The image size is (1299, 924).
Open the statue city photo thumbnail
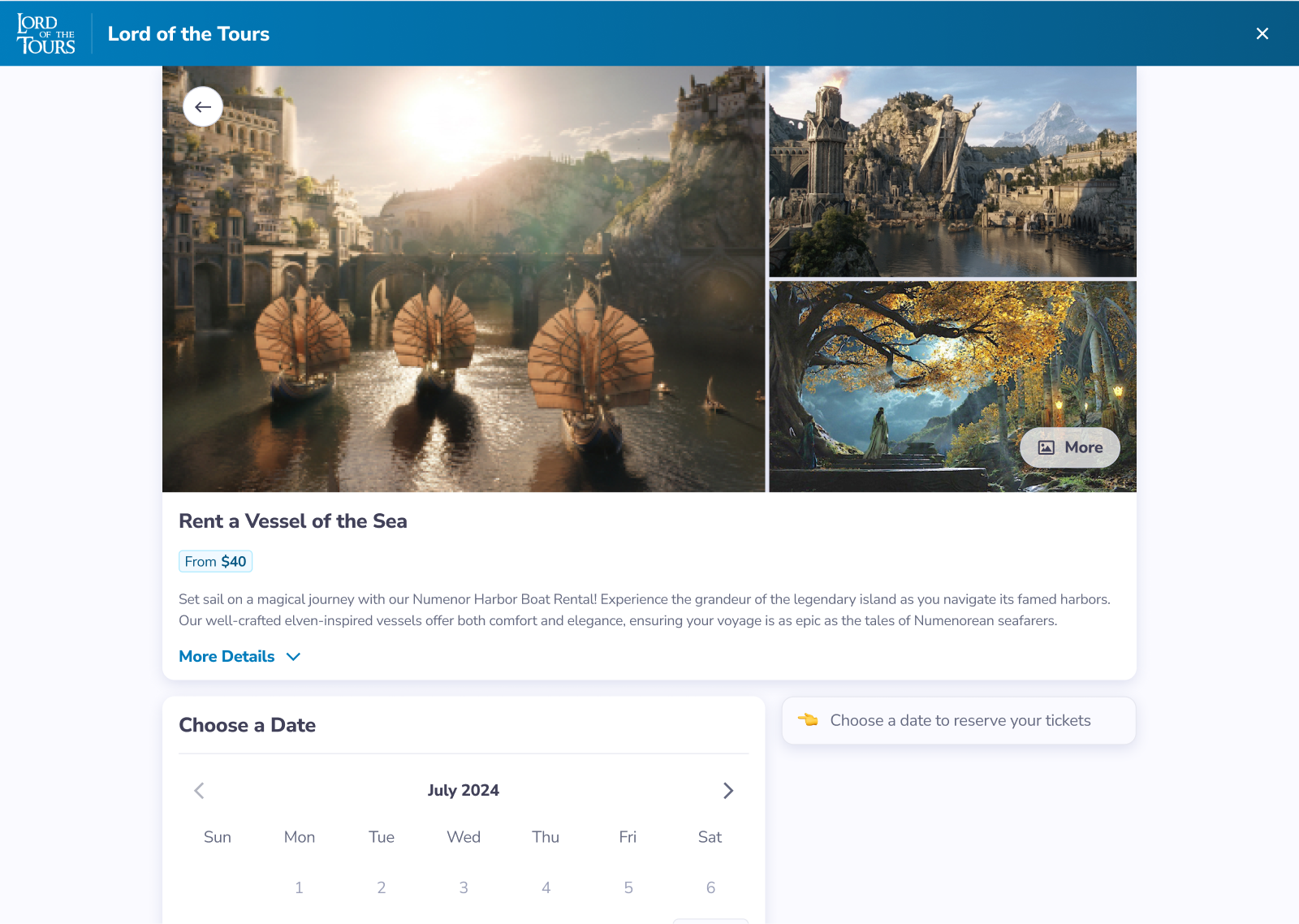coord(952,172)
